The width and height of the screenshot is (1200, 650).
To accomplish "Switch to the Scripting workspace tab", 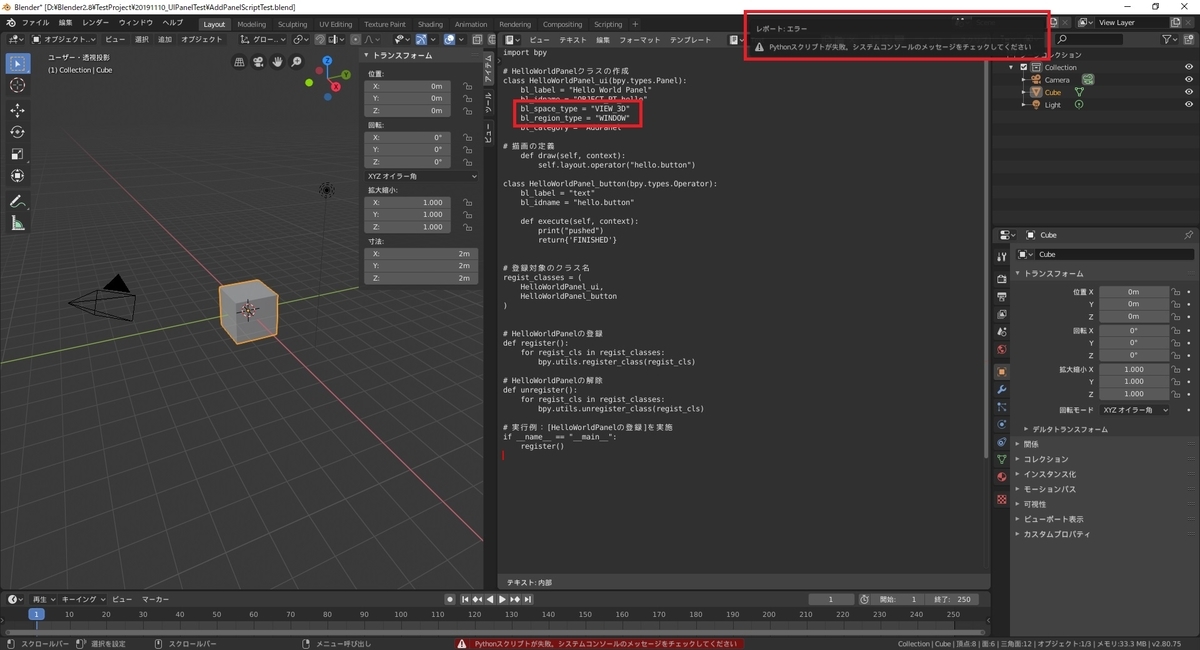I will coord(608,24).
